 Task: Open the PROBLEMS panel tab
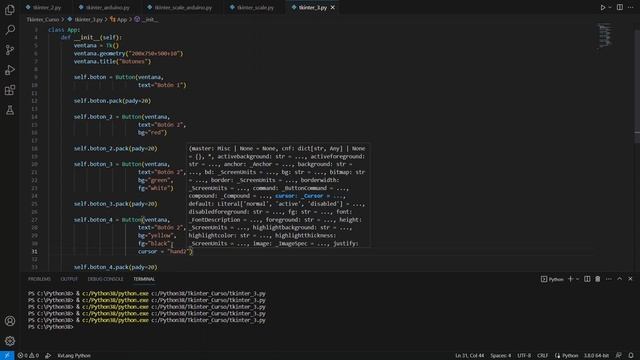[40, 279]
